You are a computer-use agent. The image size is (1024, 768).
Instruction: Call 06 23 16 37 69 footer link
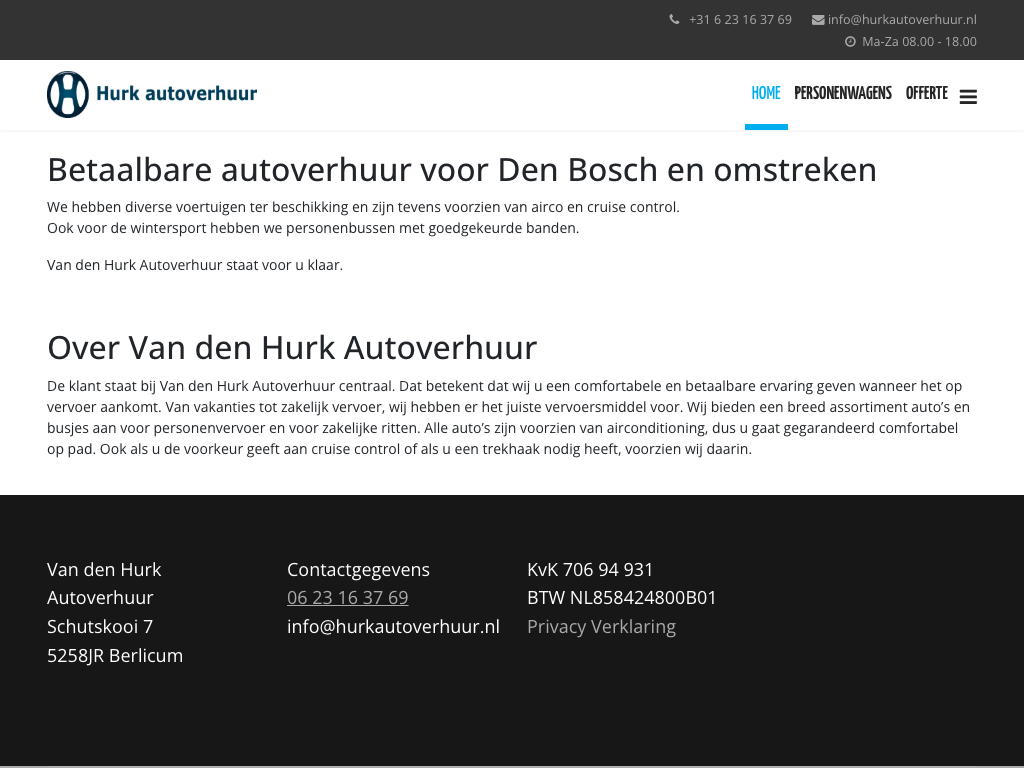coord(347,598)
